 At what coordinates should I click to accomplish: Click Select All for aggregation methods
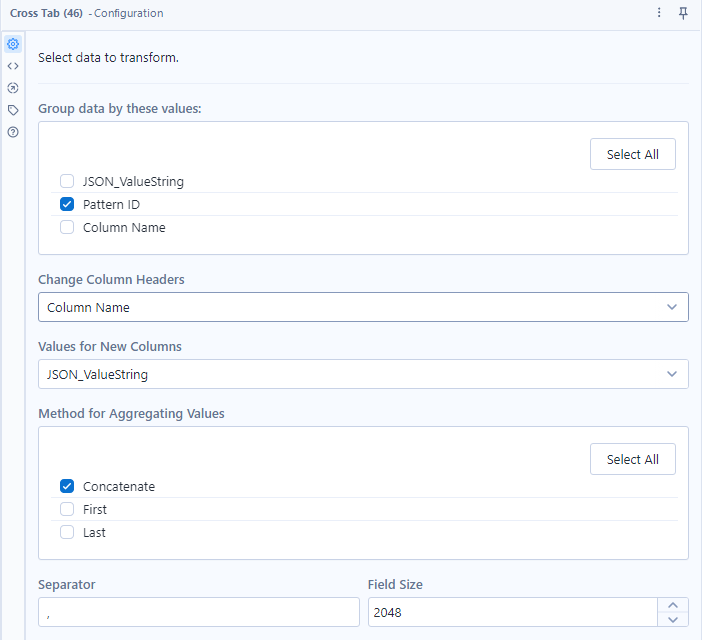click(632, 459)
